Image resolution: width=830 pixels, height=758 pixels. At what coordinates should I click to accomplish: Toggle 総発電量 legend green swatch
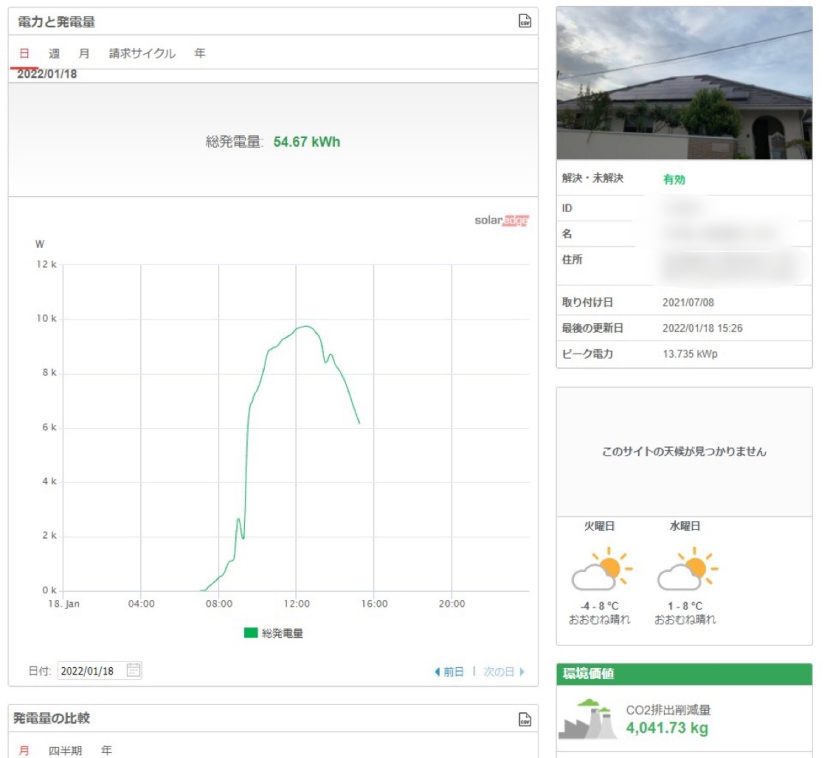(x=250, y=633)
